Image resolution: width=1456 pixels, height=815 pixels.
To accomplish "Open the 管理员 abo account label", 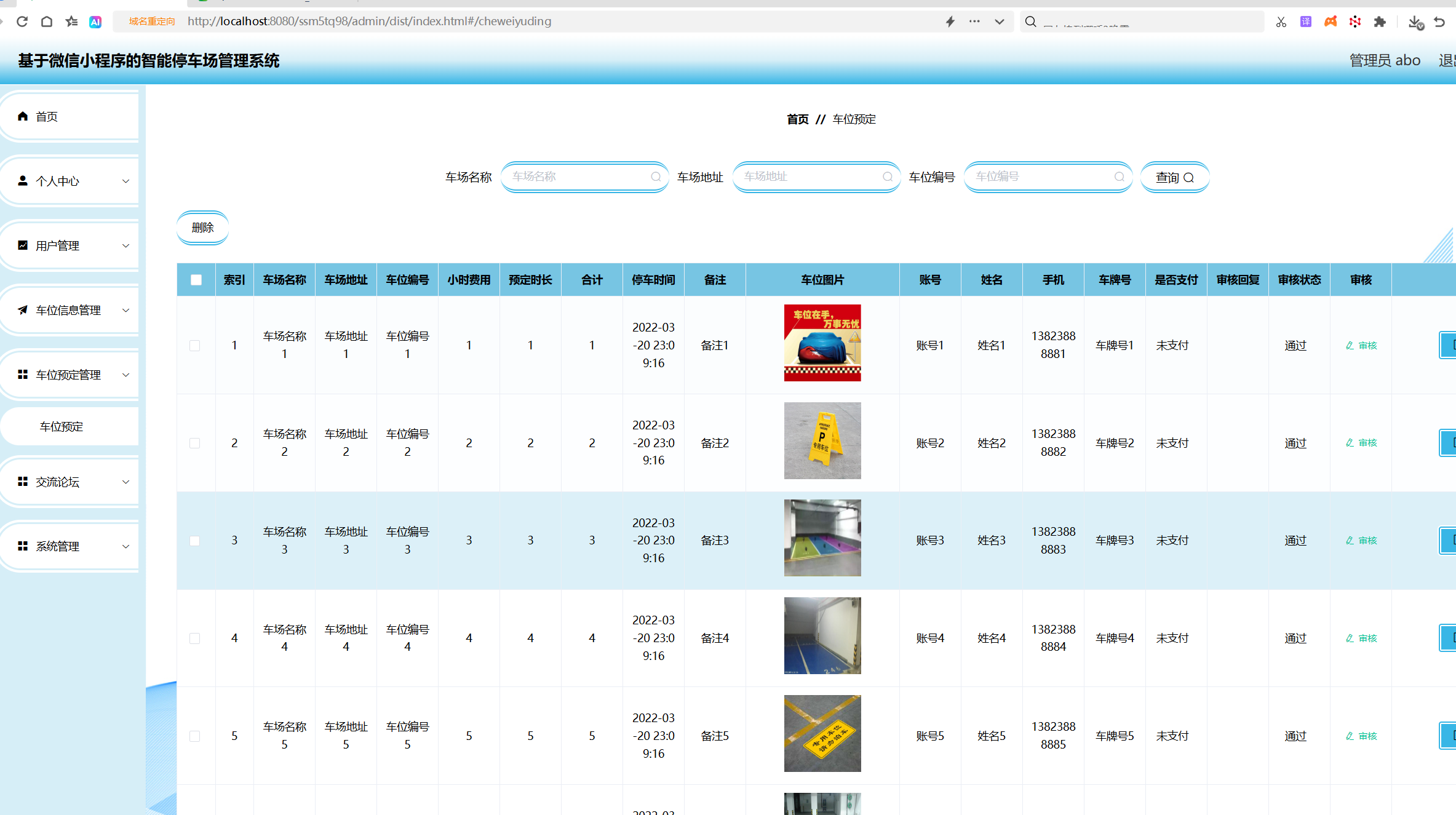I will (x=1385, y=60).
